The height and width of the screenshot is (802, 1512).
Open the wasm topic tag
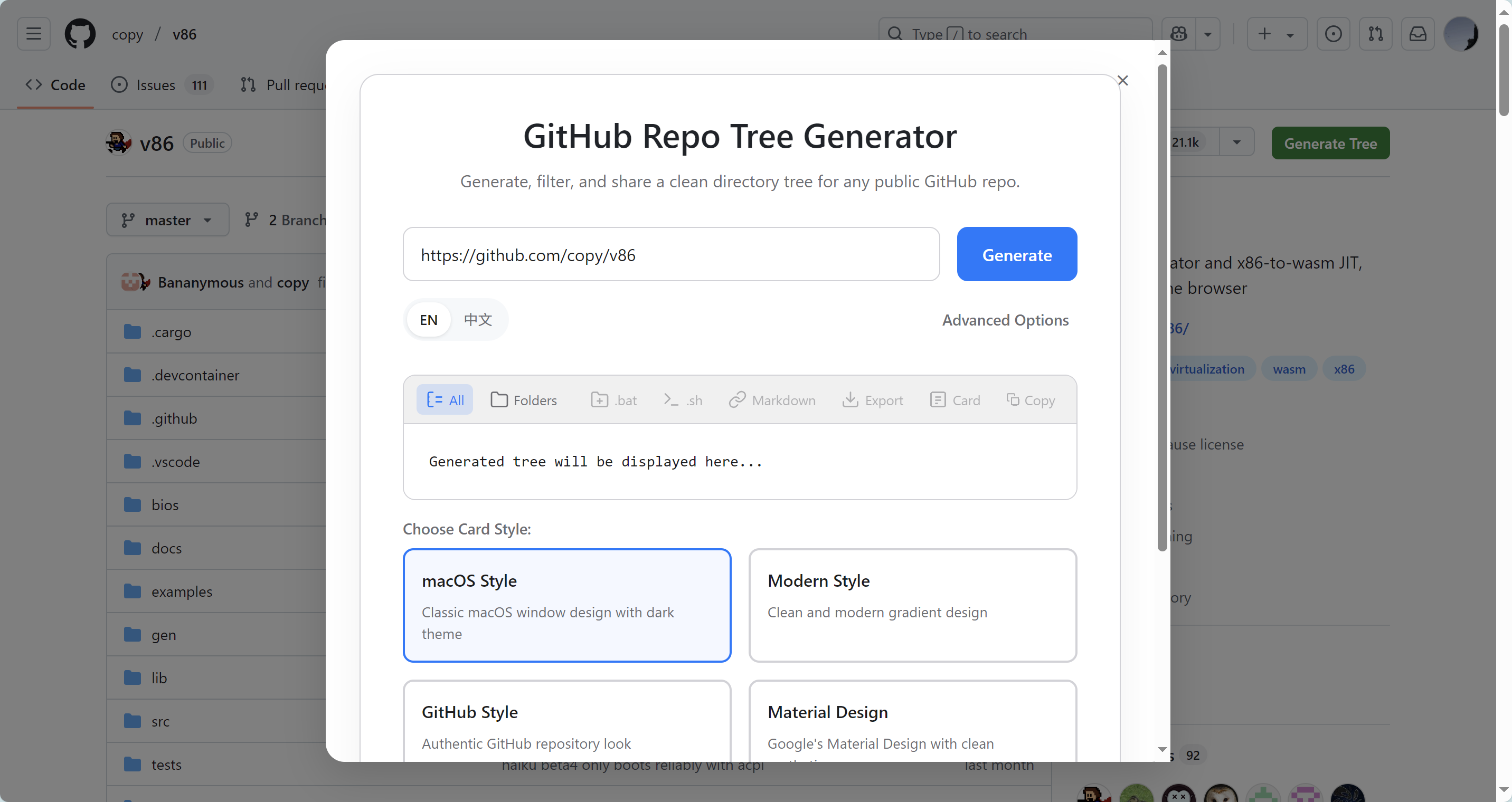click(1289, 369)
